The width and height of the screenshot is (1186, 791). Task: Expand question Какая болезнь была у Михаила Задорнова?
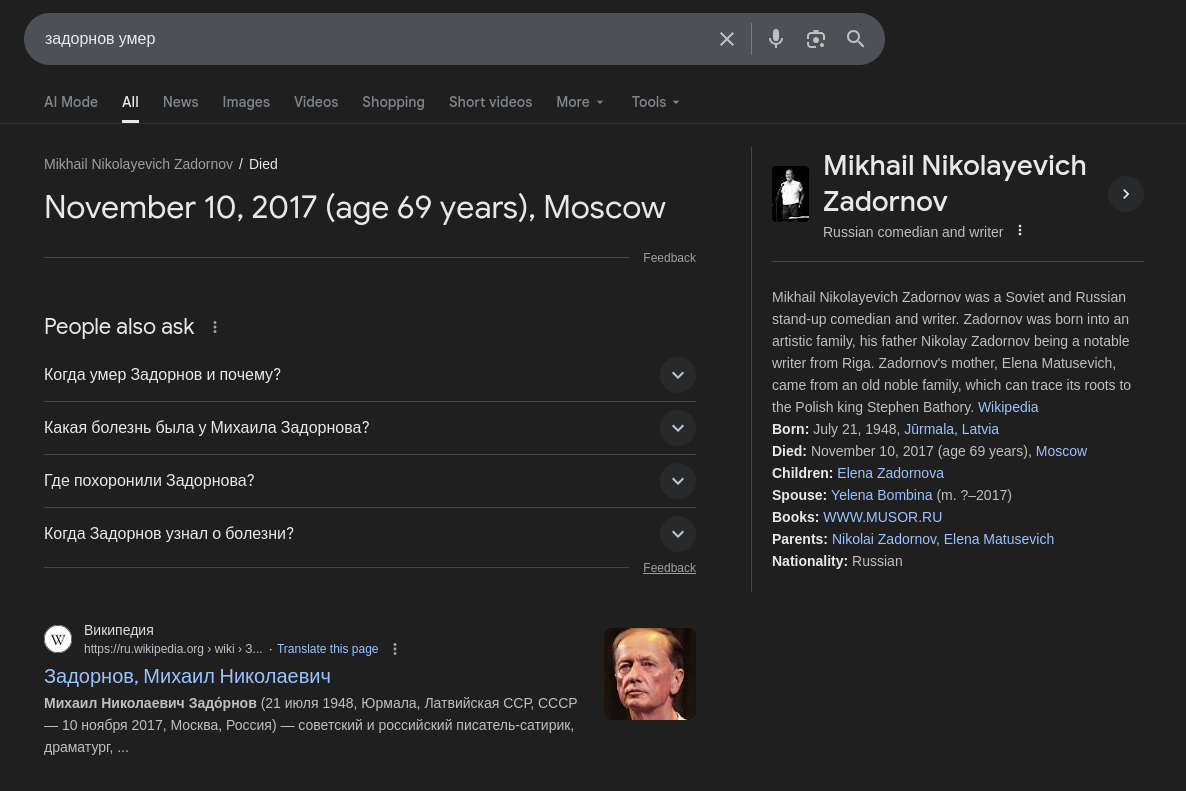coord(370,428)
